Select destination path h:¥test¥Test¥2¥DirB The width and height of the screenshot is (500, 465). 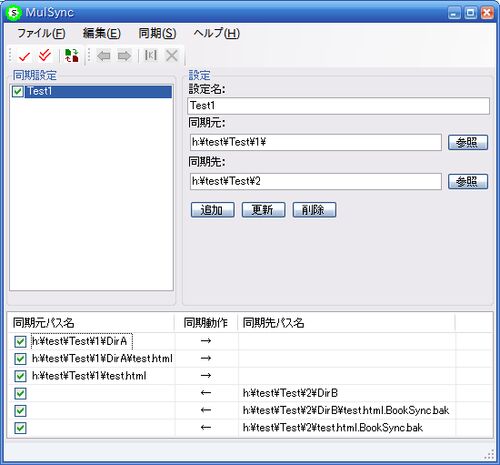click(x=290, y=393)
